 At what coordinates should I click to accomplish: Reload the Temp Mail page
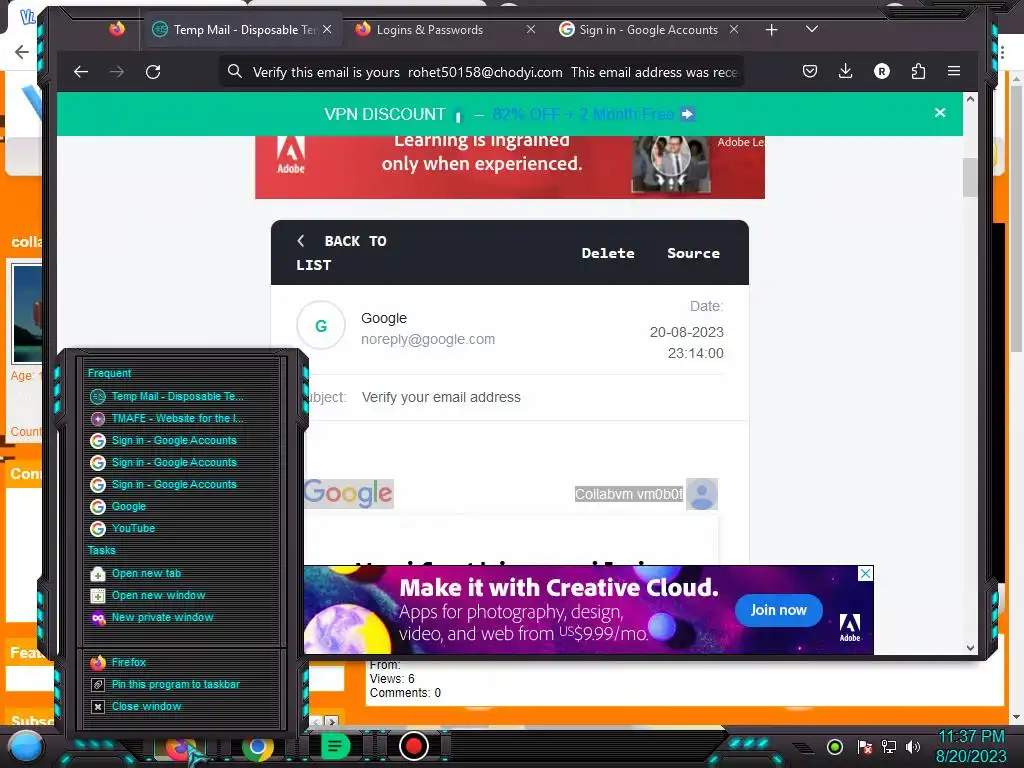click(153, 72)
